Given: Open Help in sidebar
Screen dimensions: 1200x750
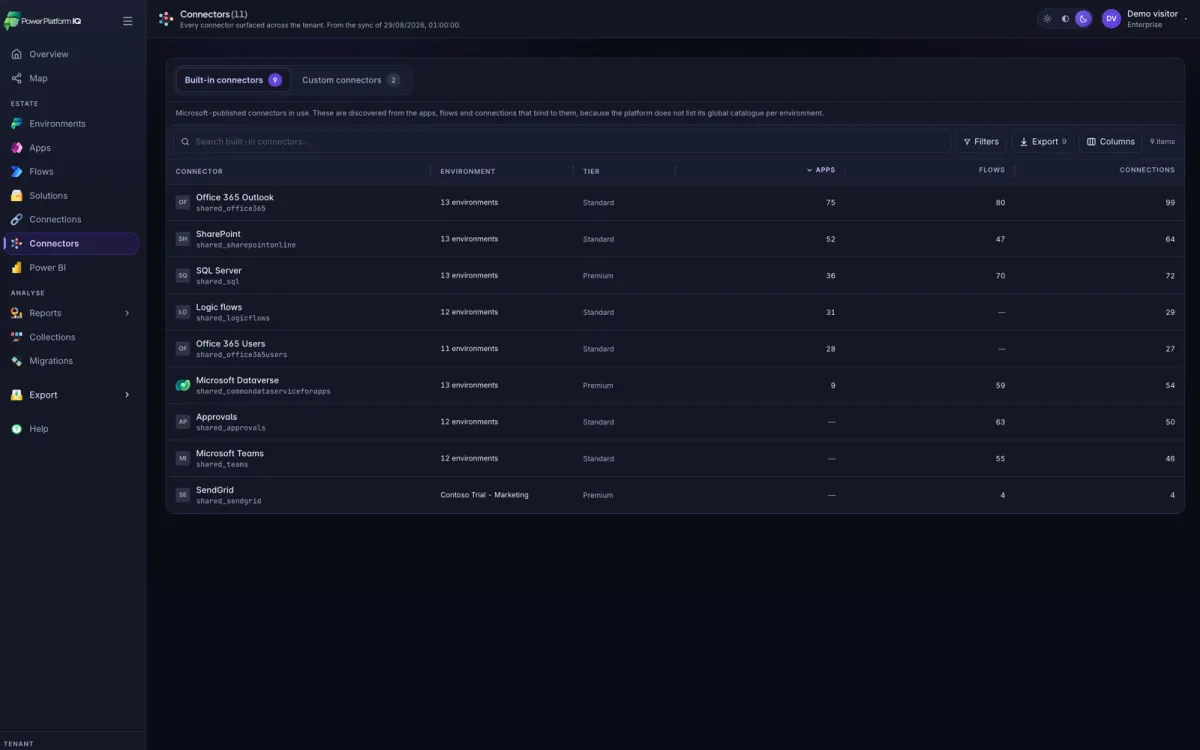Looking at the screenshot, I should click(x=72, y=429).
